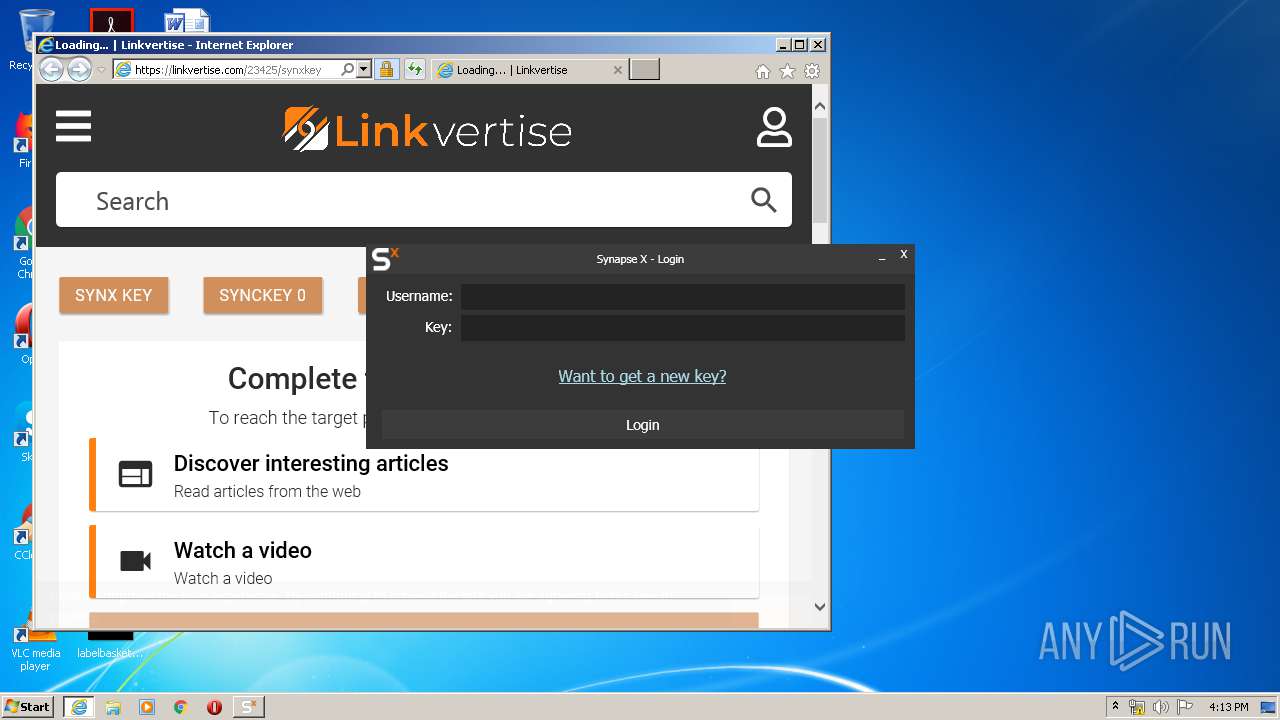Open the IE Home page icon
The width and height of the screenshot is (1280, 720).
click(763, 71)
